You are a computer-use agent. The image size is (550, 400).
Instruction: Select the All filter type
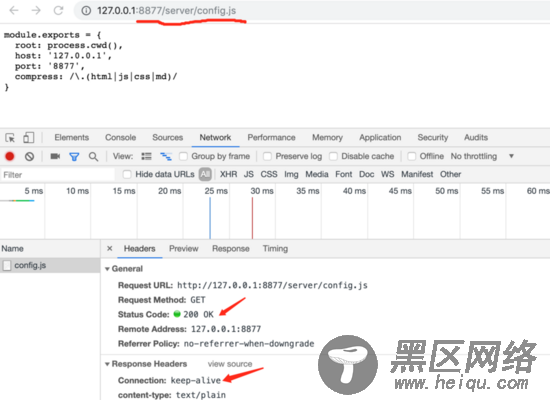(x=205, y=174)
